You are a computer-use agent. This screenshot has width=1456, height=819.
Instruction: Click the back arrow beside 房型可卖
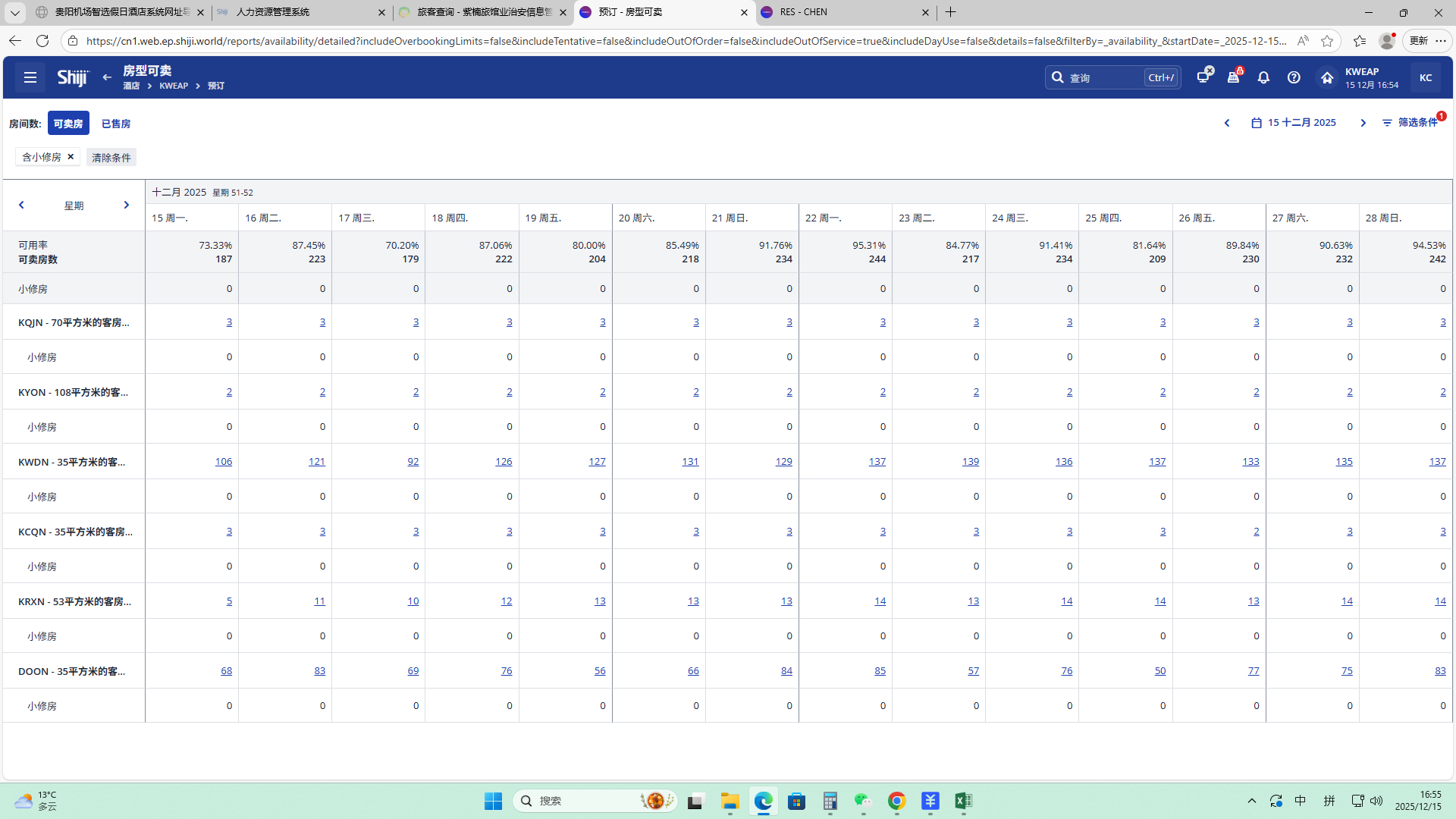[x=107, y=77]
